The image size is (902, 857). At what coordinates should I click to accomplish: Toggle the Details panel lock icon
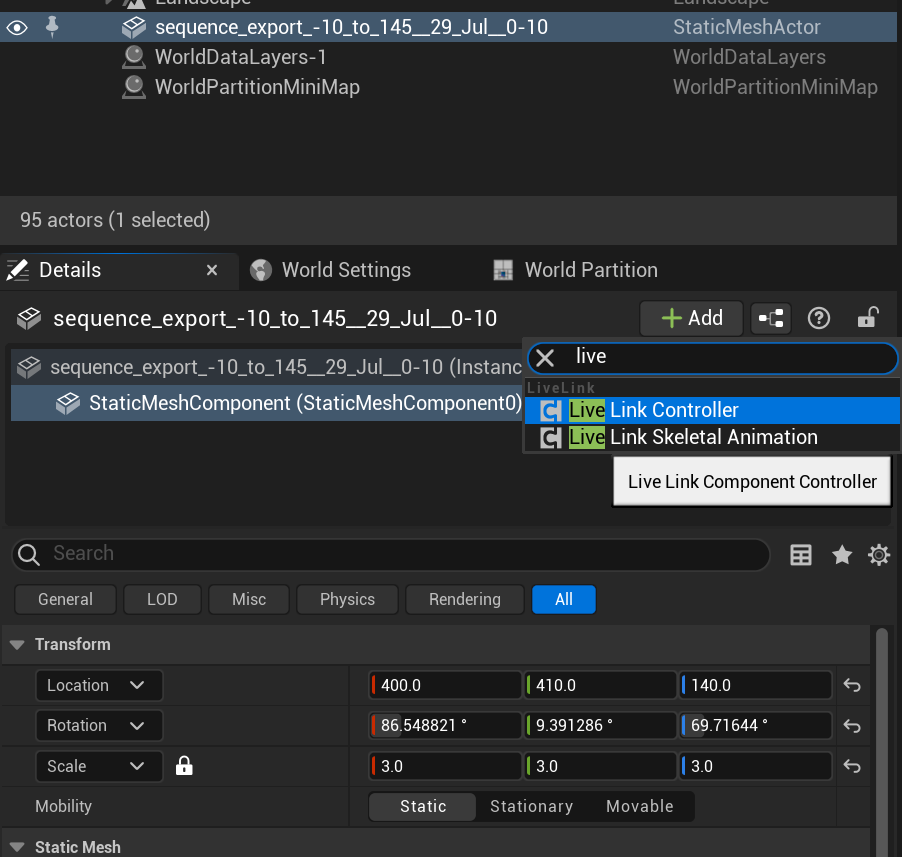click(867, 318)
